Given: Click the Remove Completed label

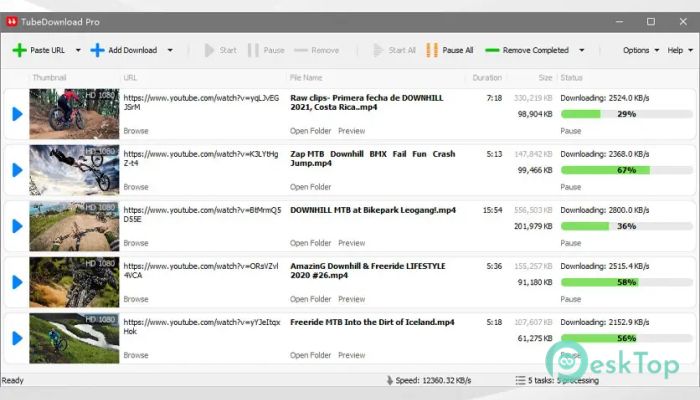Looking at the screenshot, I should (536, 50).
